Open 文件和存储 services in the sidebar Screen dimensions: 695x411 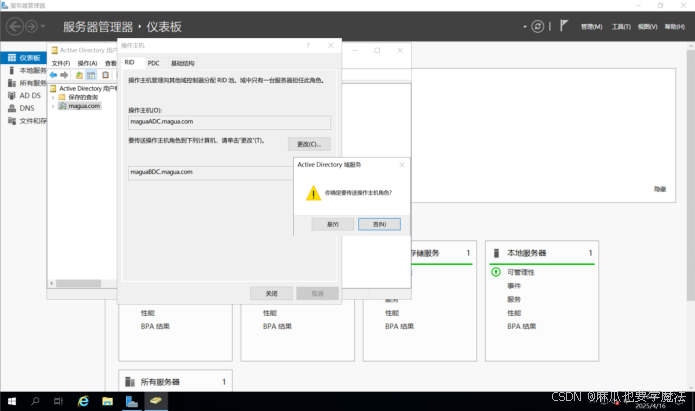[x=27, y=121]
